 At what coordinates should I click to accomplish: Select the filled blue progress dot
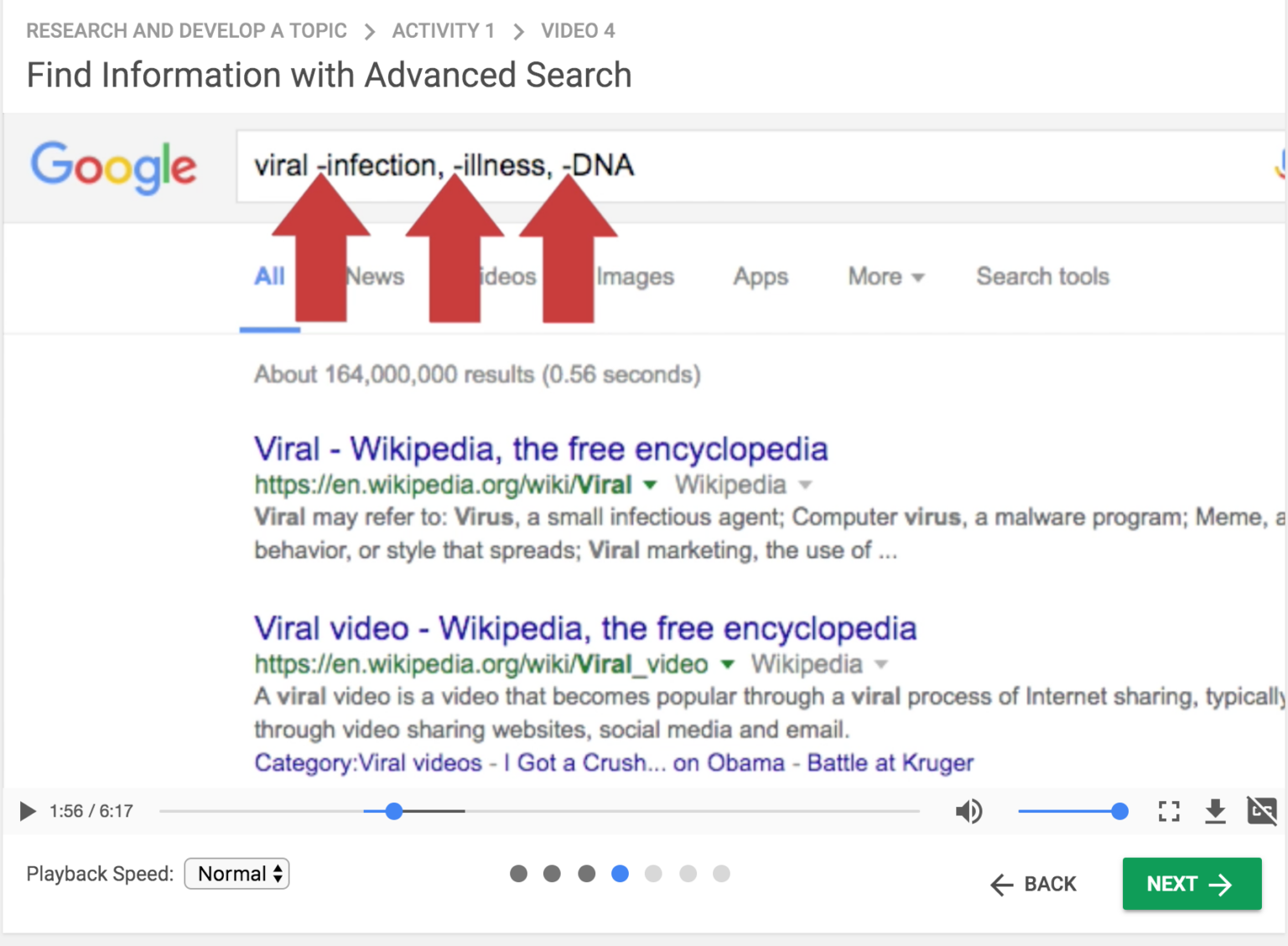click(621, 873)
